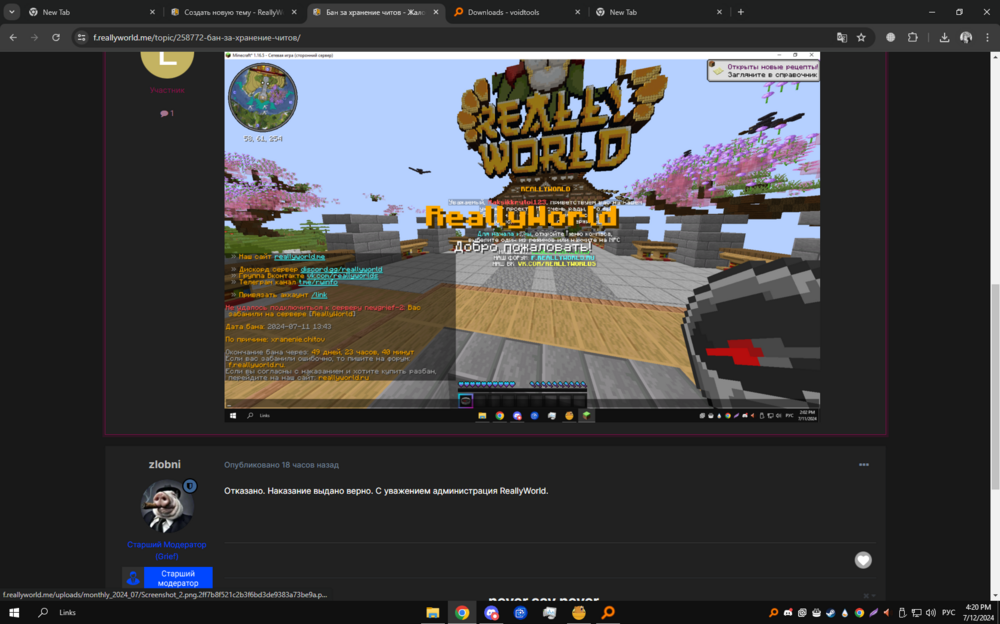Select the Бан за хранение читов tab
The width and height of the screenshot is (1000, 624).
pos(376,12)
